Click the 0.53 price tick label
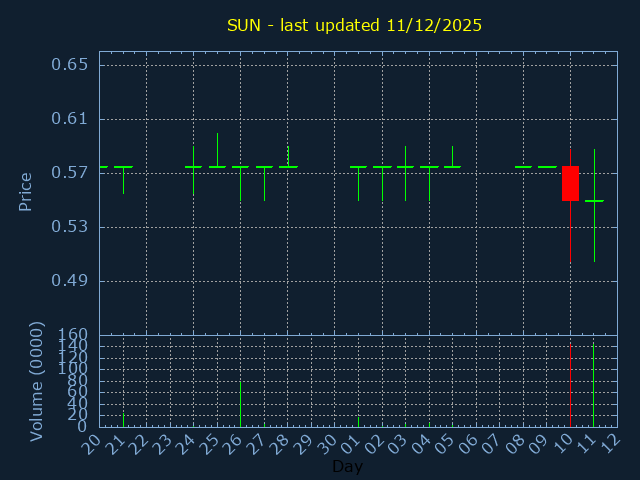 (69, 227)
